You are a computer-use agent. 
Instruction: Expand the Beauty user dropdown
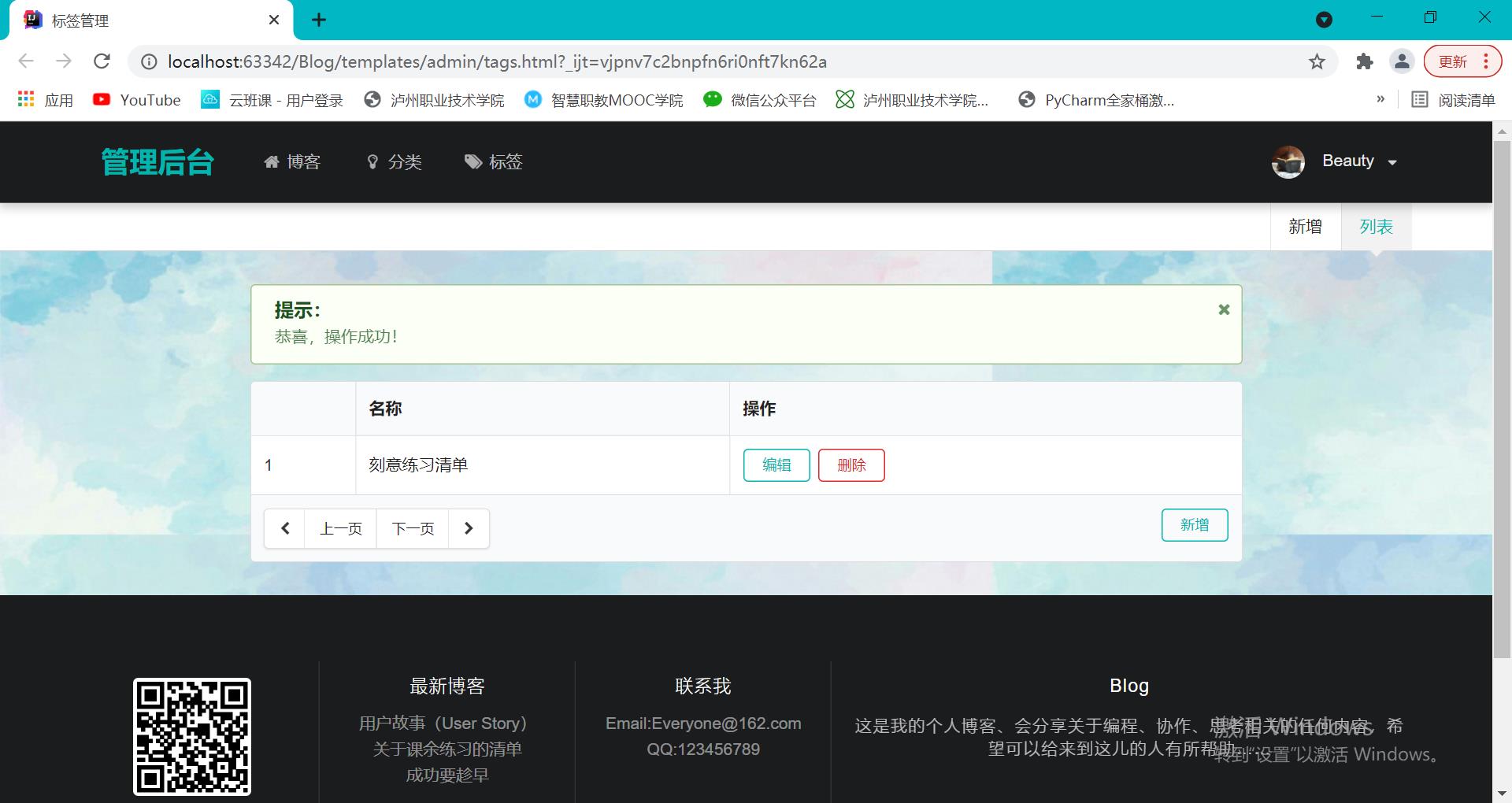pyautogui.click(x=1392, y=162)
